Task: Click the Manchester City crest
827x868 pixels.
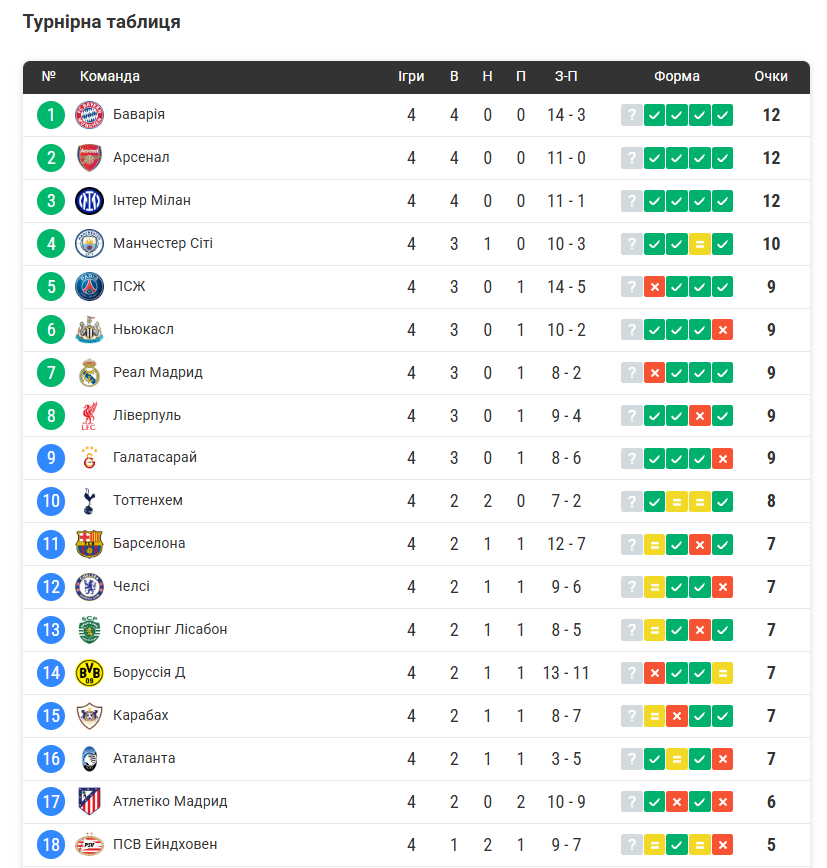Action: coord(90,244)
